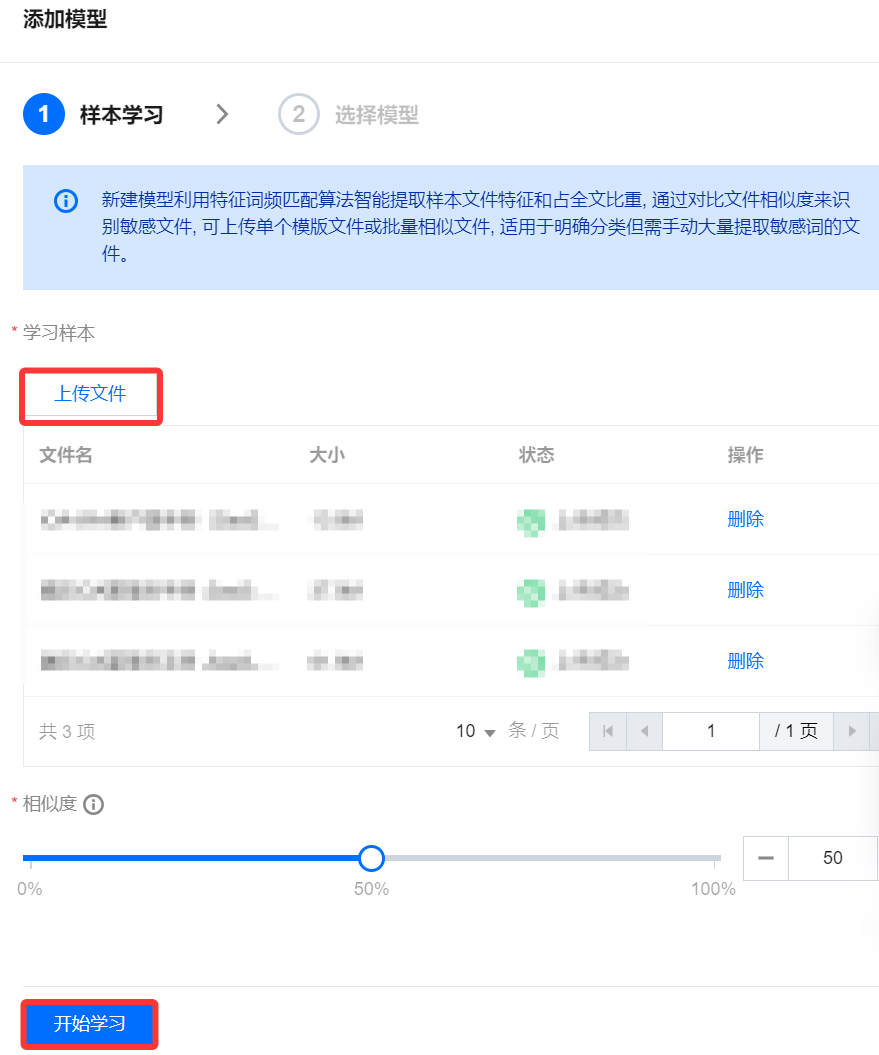The image size is (879, 1055).
Task: Select step 2 选择模型
Action: (349, 114)
